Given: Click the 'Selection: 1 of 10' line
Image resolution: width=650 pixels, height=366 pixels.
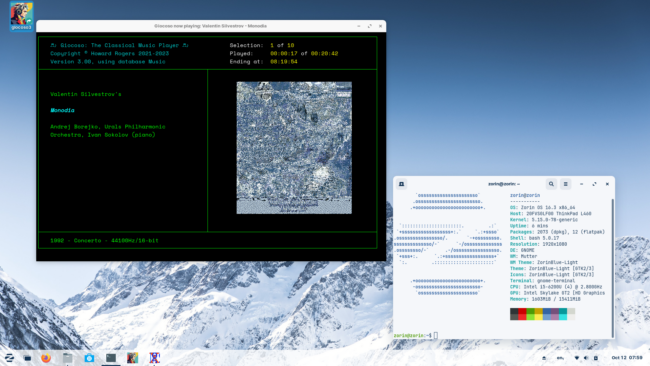Looking at the screenshot, I should pos(262,45).
